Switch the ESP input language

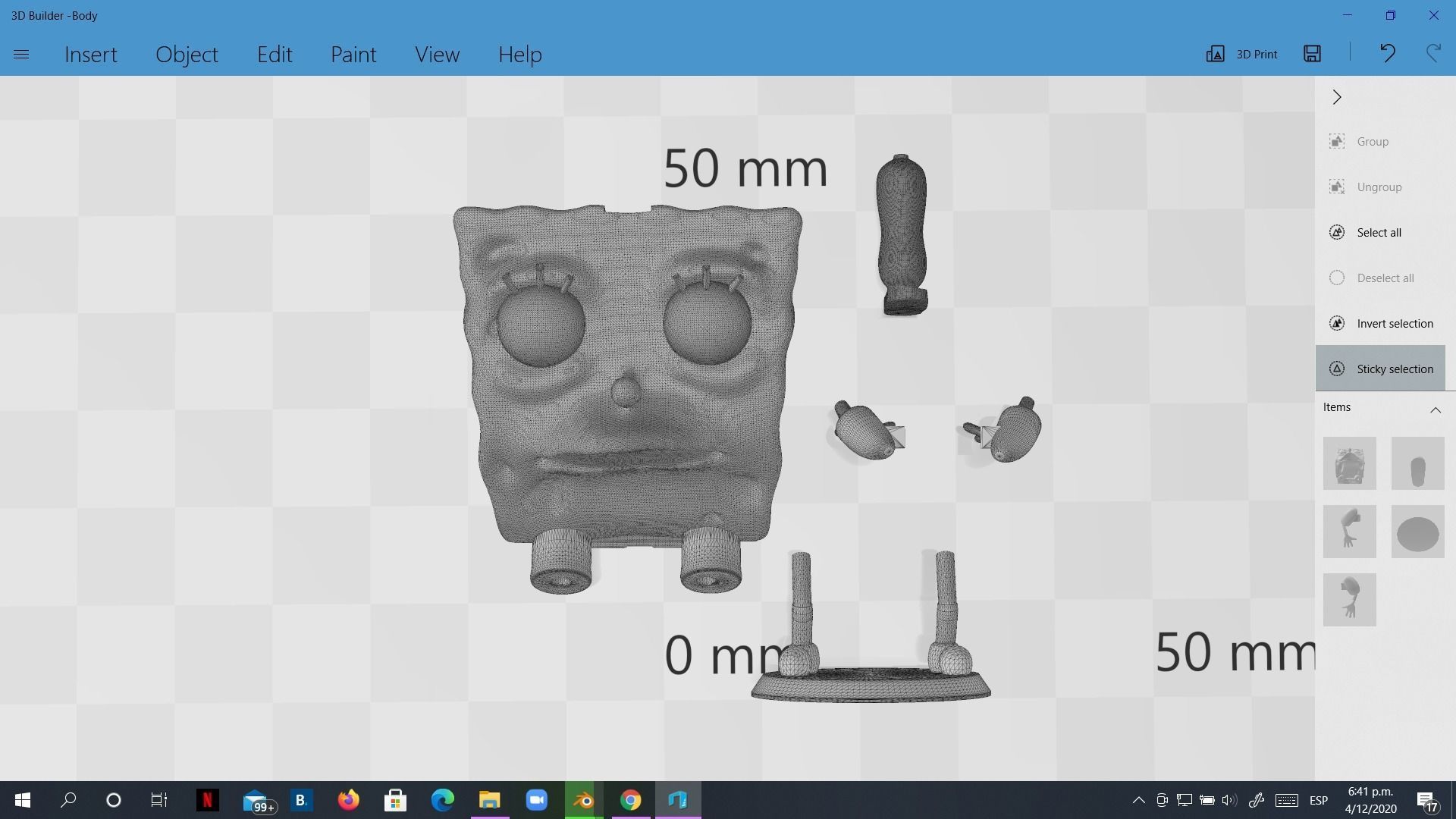pos(1319,800)
